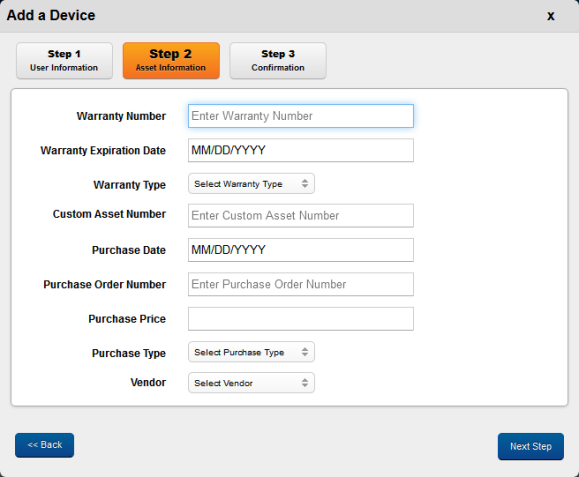Screen dimensions: 579x477
Task: Open the Warranty Type stepper arrows
Action: tap(305, 183)
